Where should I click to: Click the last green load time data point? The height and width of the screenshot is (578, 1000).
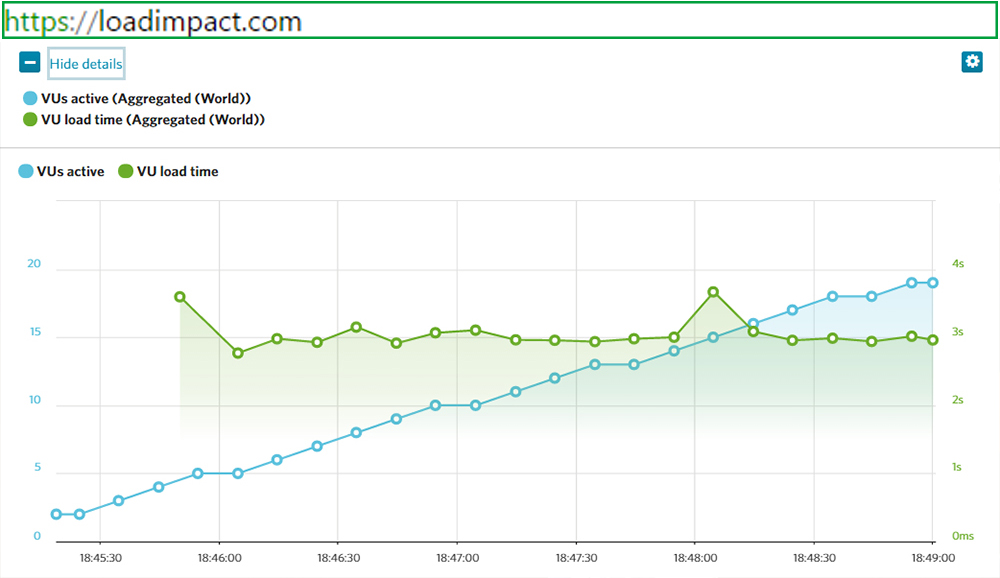(x=932, y=340)
